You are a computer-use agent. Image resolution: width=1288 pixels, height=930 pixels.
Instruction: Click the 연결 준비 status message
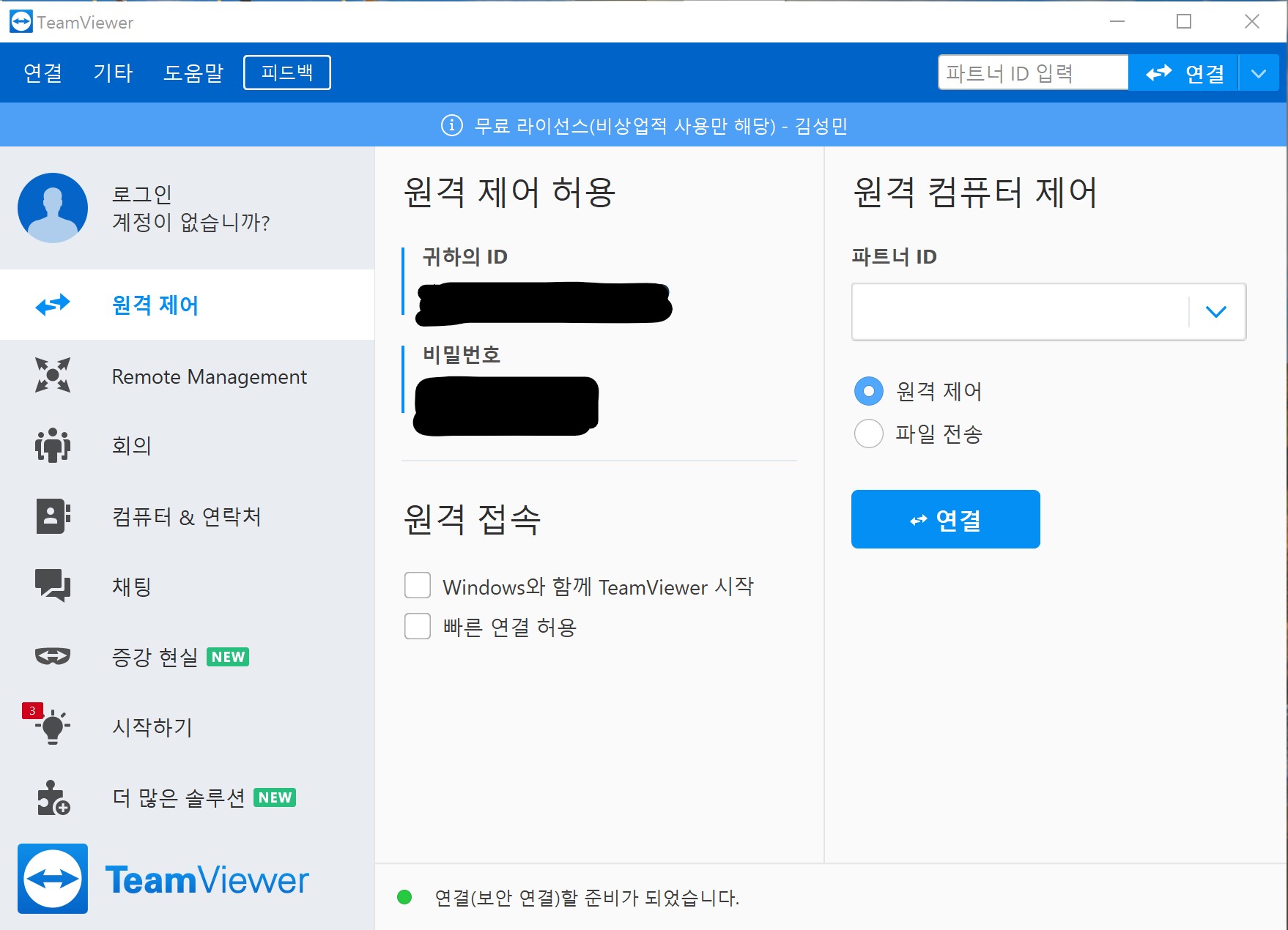pyautogui.click(x=587, y=898)
